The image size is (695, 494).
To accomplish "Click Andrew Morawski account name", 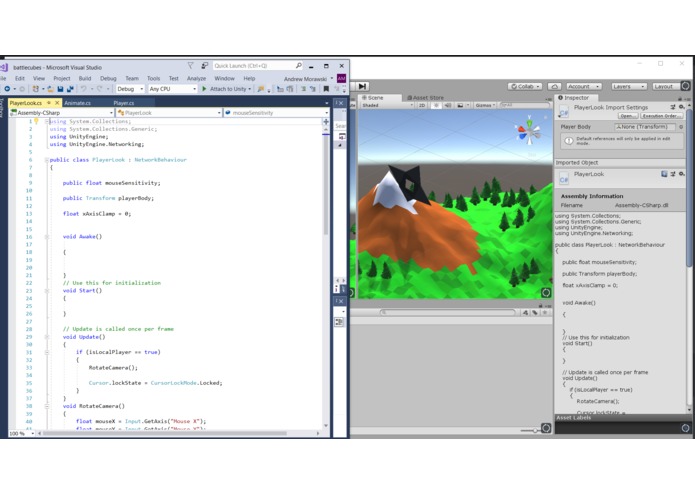I will pyautogui.click(x=305, y=79).
